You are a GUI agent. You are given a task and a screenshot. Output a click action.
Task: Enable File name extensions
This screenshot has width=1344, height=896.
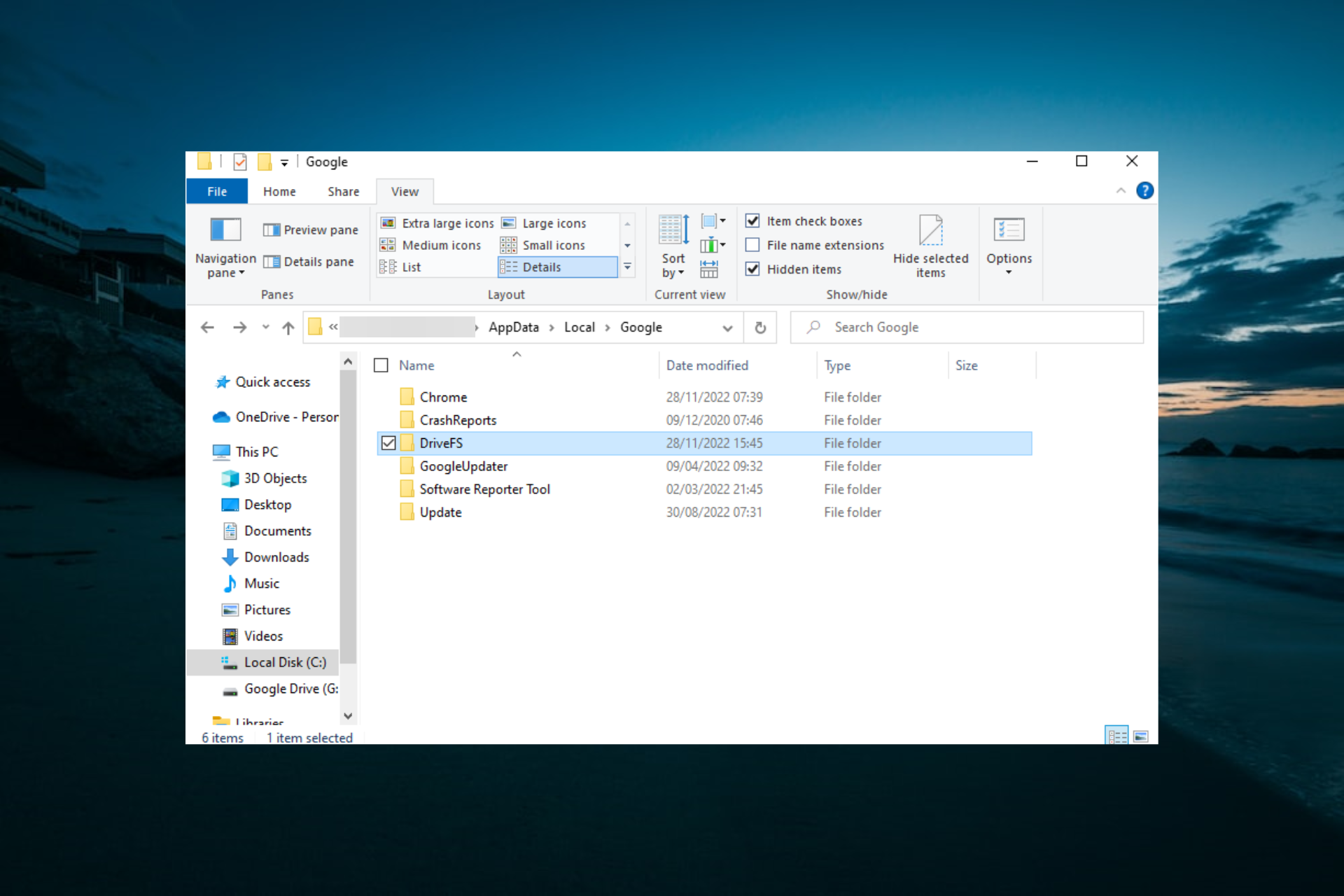752,245
